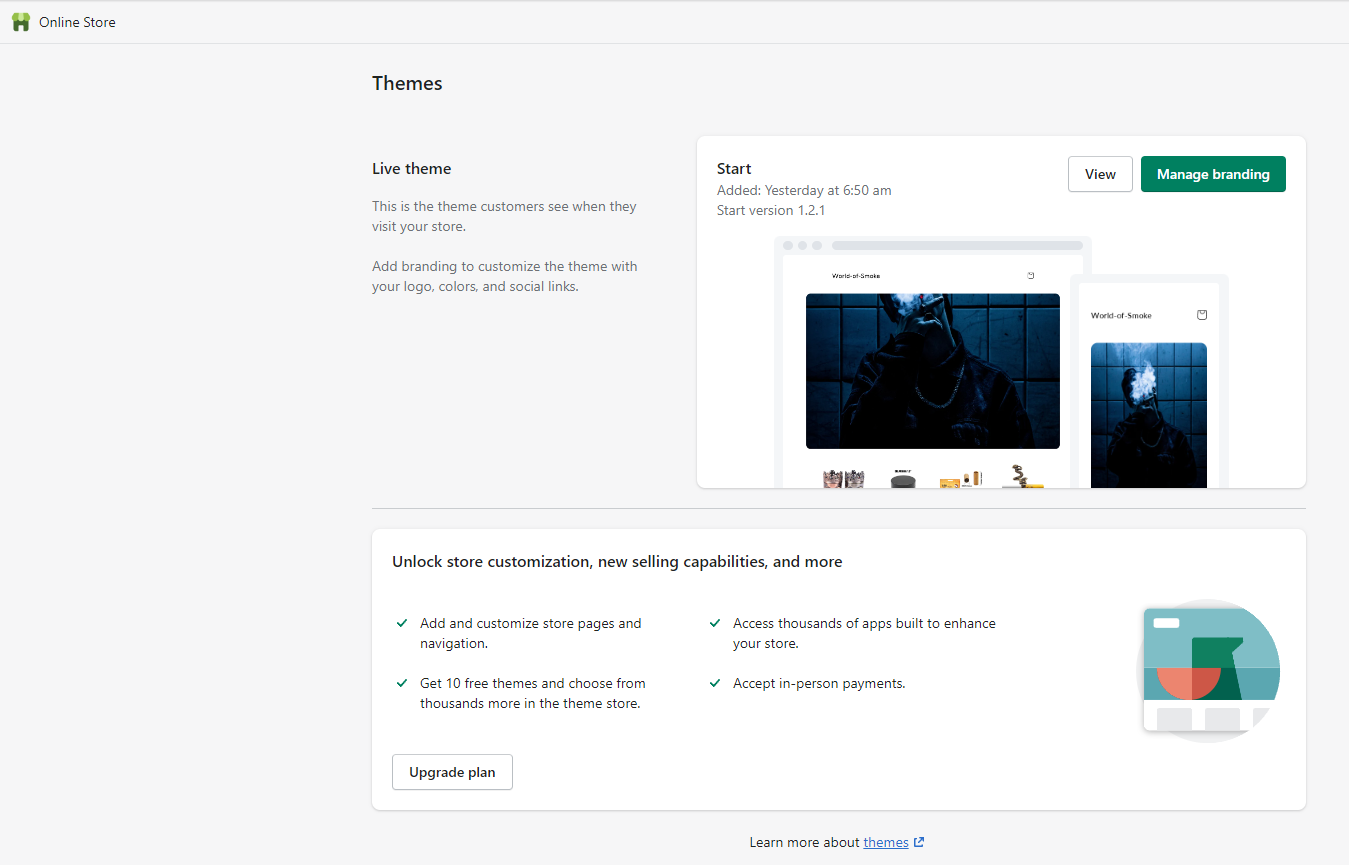The height and width of the screenshot is (865, 1349).
Task: Click World-of-Smoke title in mobile preview
Action: coord(1121,316)
